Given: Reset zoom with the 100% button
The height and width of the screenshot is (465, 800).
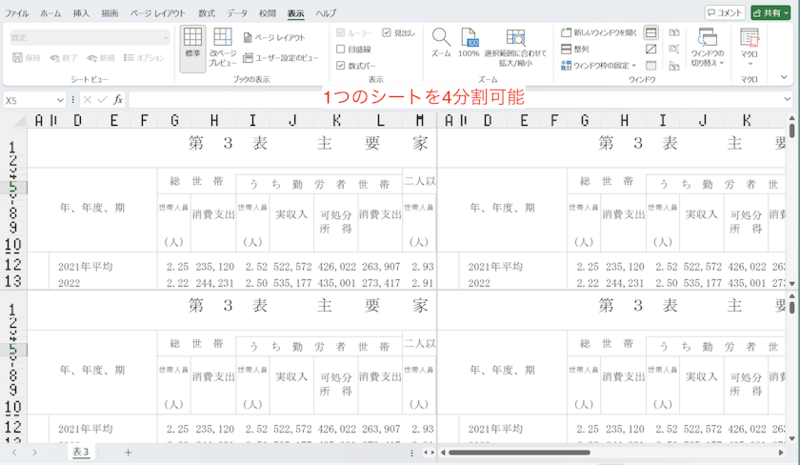Looking at the screenshot, I should coord(468,42).
